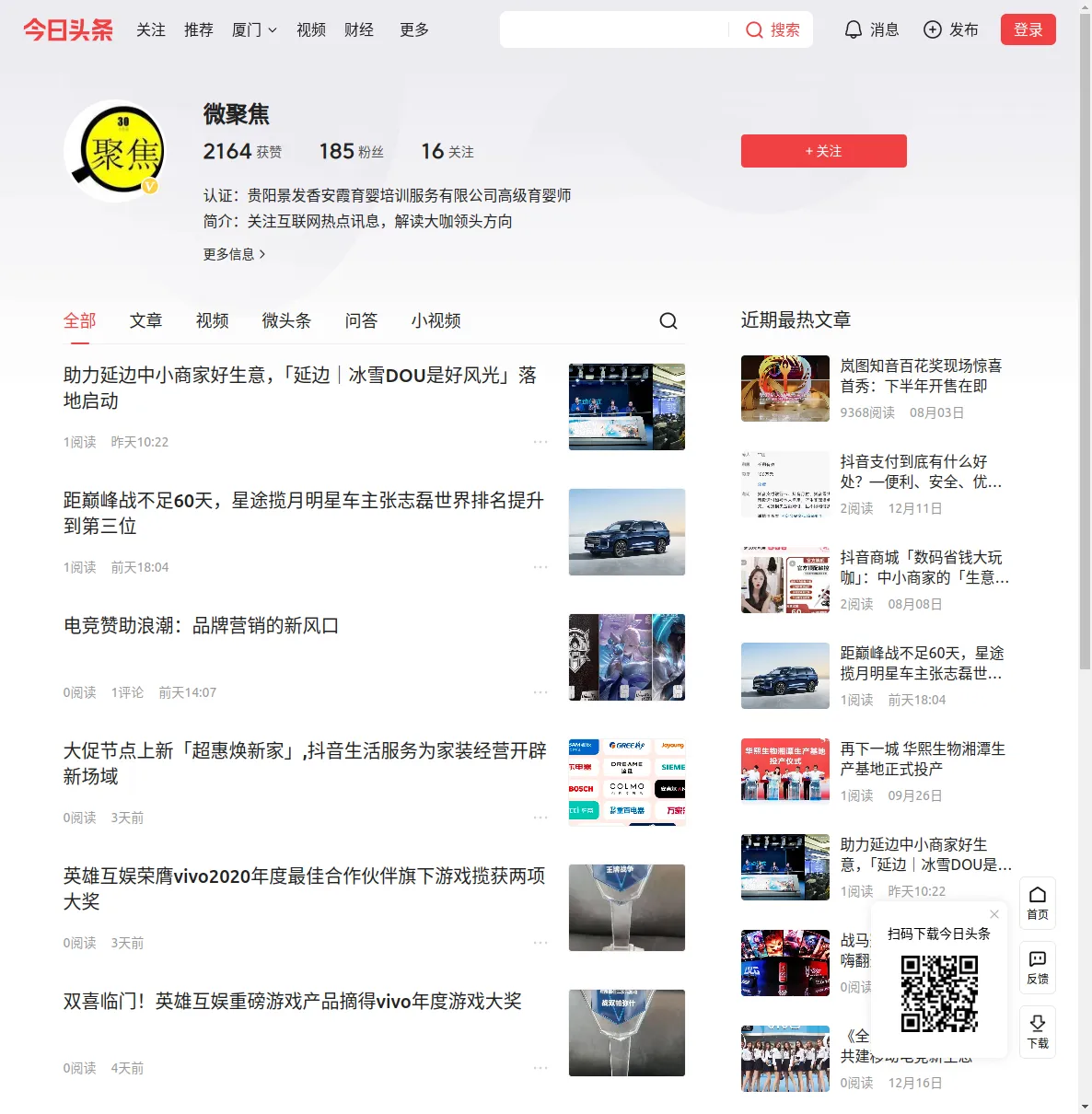Close the QR code download popup
This screenshot has width=1092, height=1114.
994,914
